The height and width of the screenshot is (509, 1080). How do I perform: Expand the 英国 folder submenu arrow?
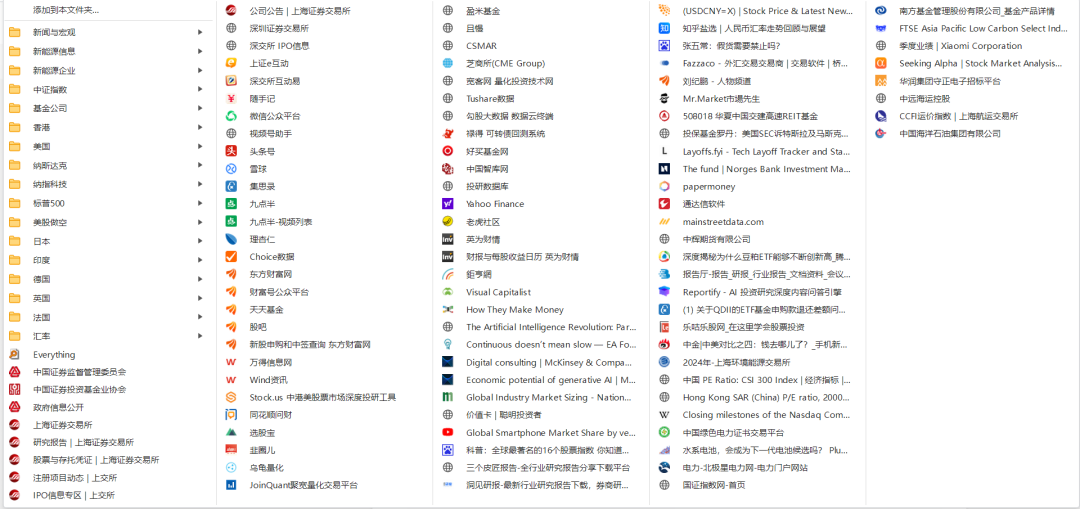200,298
